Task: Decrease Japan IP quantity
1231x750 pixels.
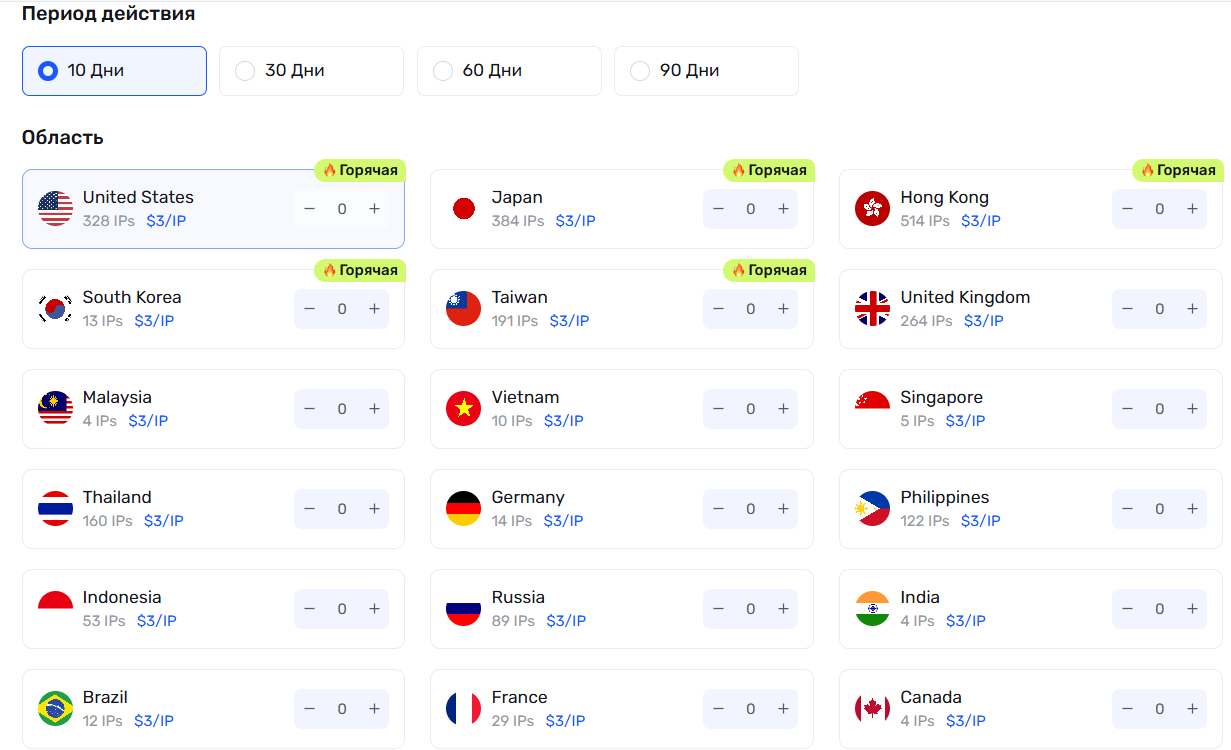Action: coord(718,209)
